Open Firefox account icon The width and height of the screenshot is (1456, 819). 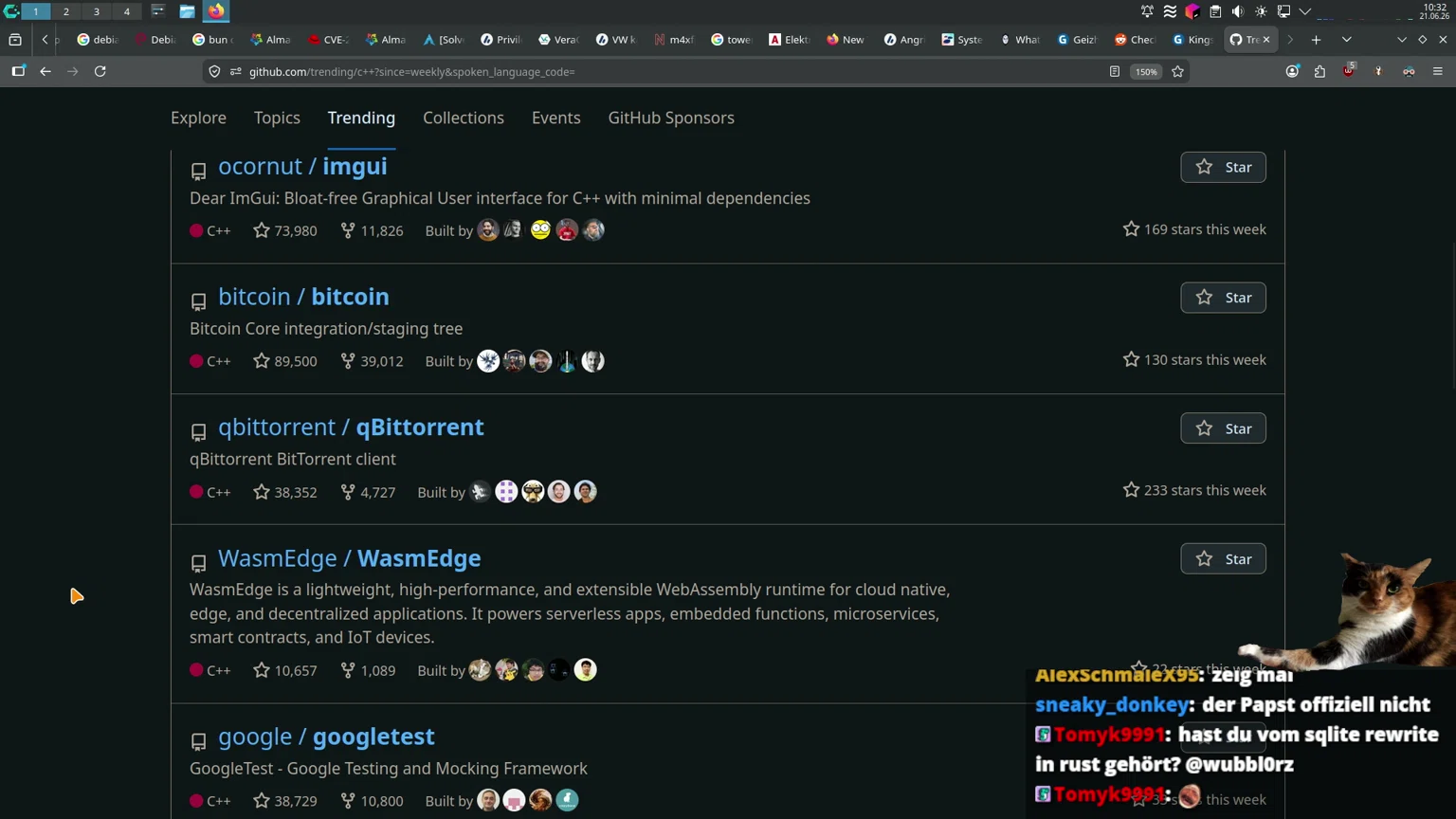coord(1292,71)
